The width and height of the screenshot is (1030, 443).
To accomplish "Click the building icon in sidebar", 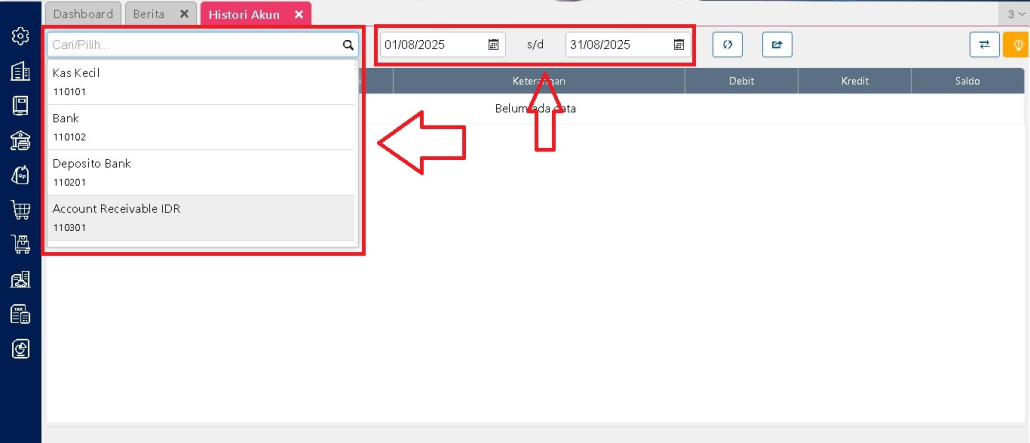I will pos(20,71).
